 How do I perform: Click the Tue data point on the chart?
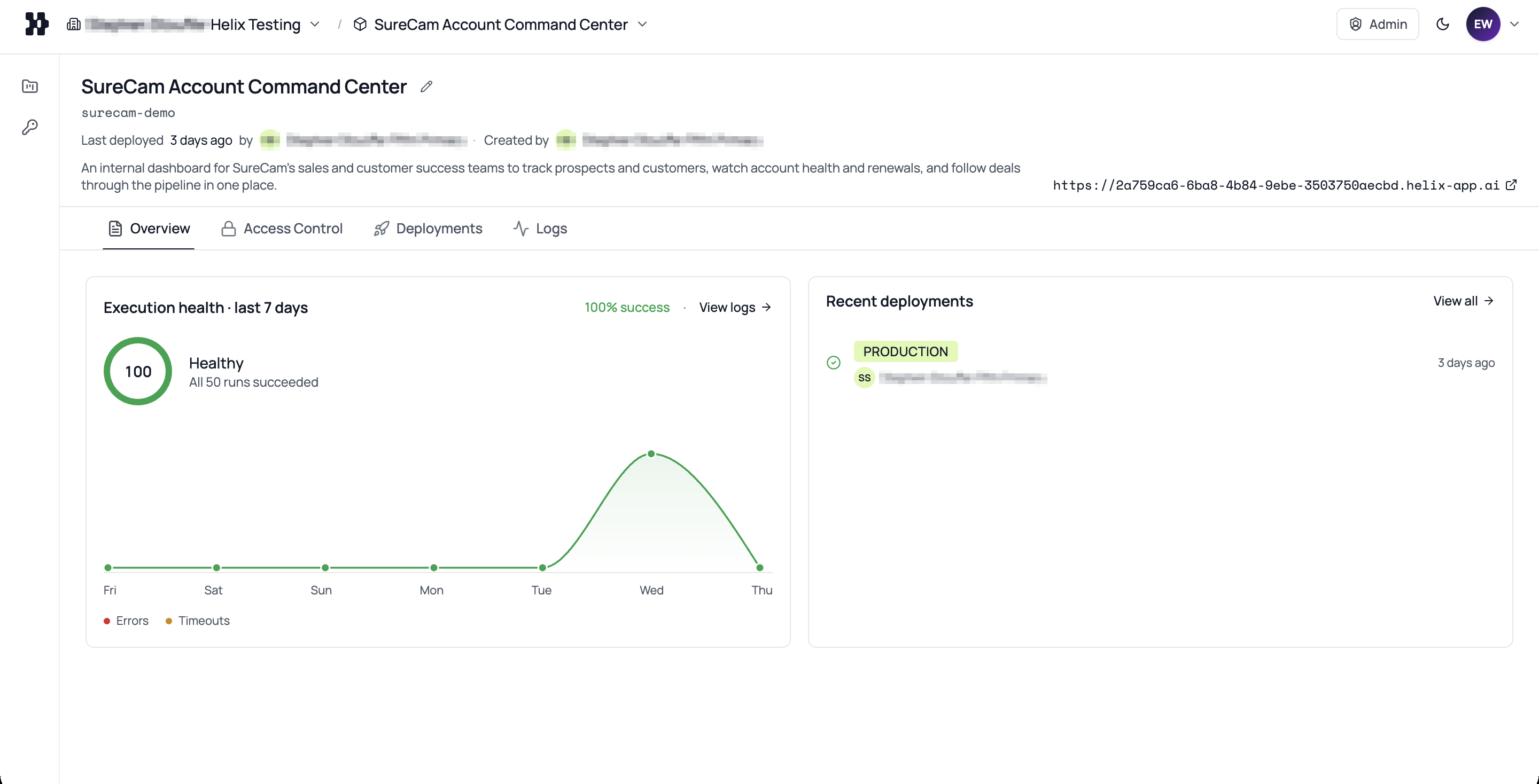click(x=542, y=568)
